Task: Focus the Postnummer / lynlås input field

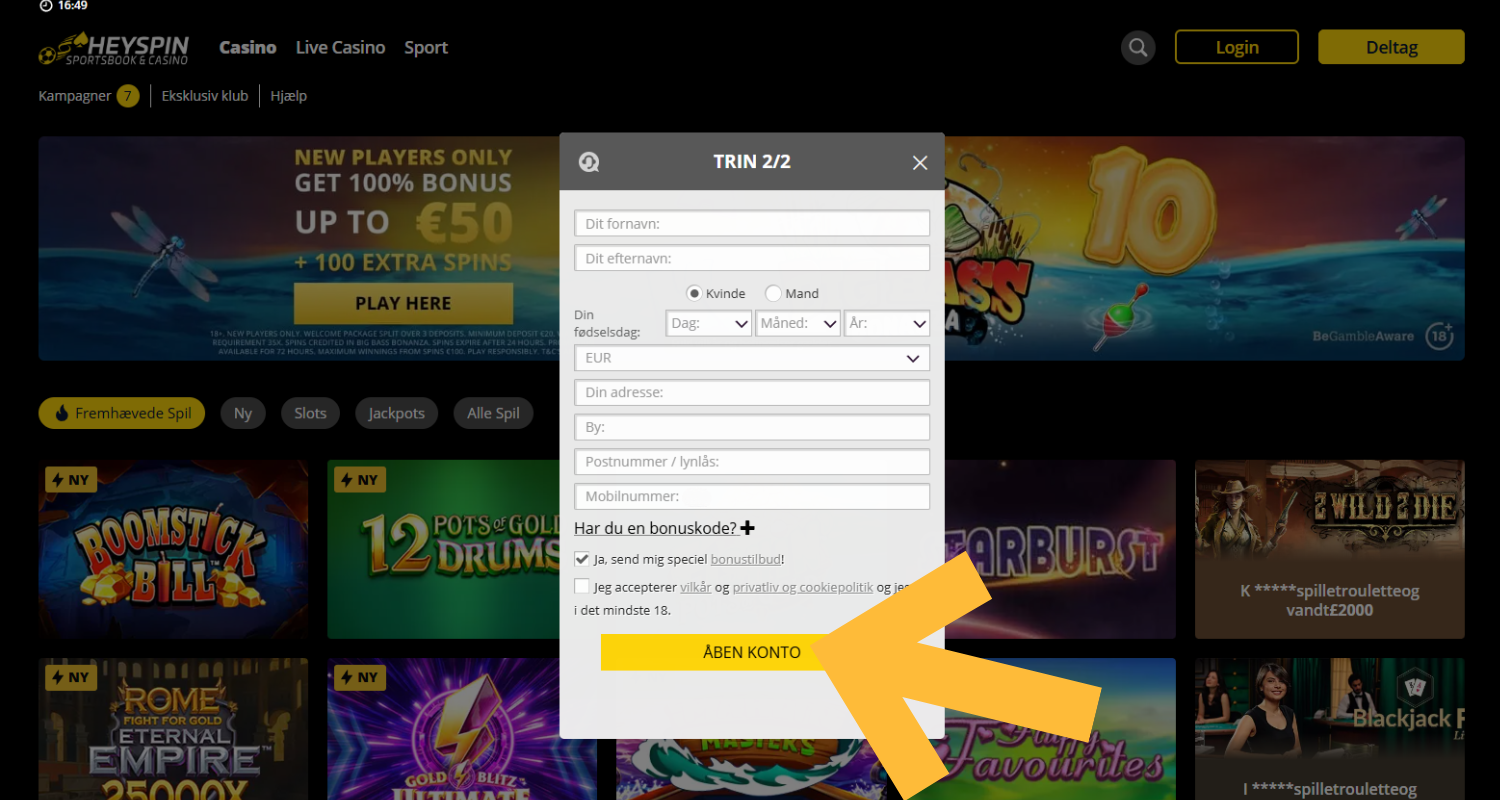Action: coord(752,462)
